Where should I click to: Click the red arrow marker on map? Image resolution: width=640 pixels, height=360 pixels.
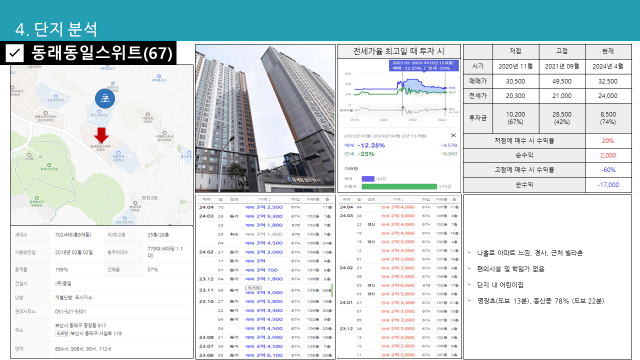[x=101, y=135]
